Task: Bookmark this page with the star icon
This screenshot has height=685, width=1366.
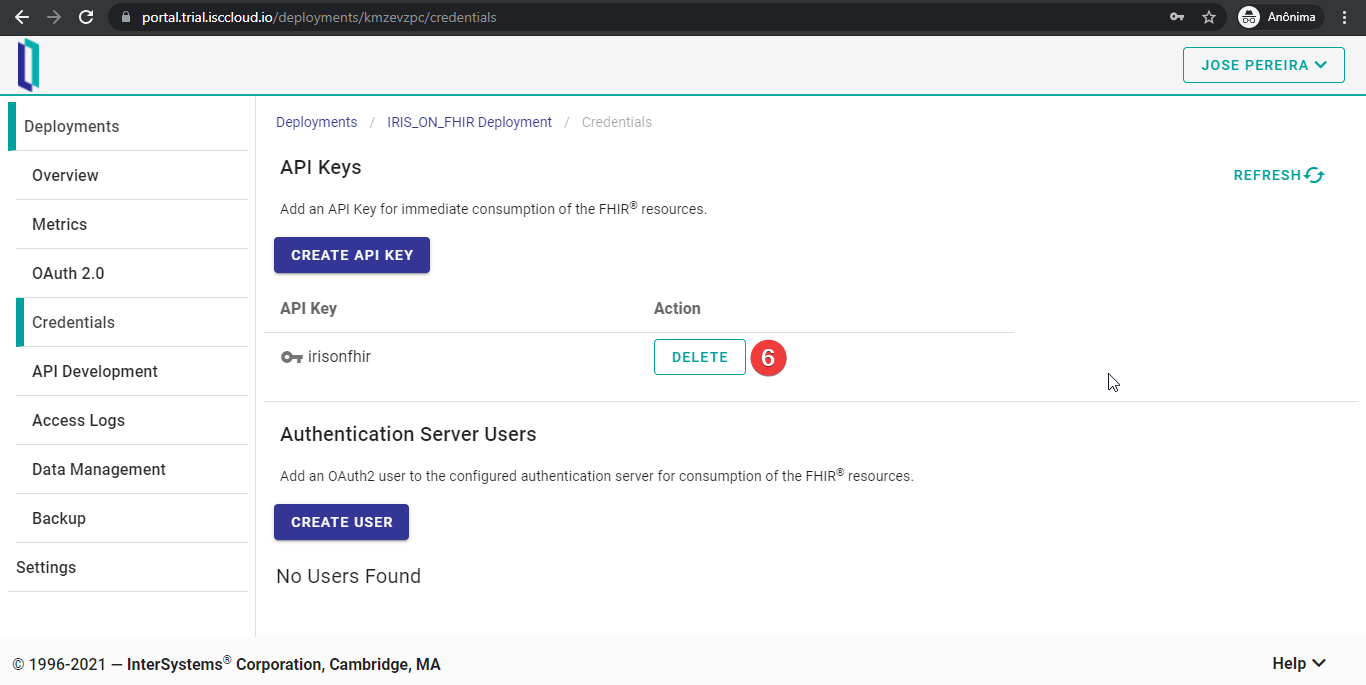Action: click(x=1209, y=17)
